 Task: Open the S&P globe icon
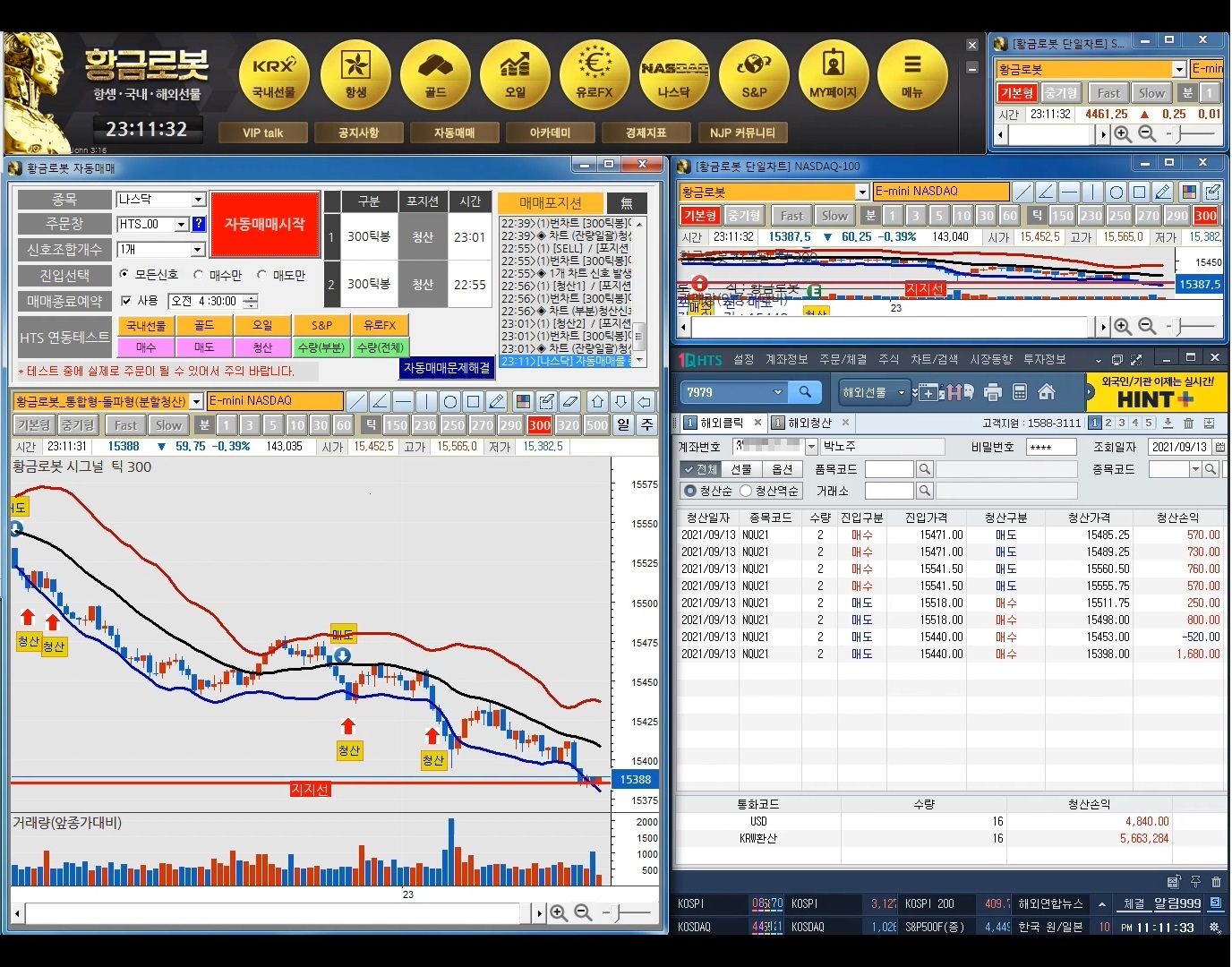point(754,73)
